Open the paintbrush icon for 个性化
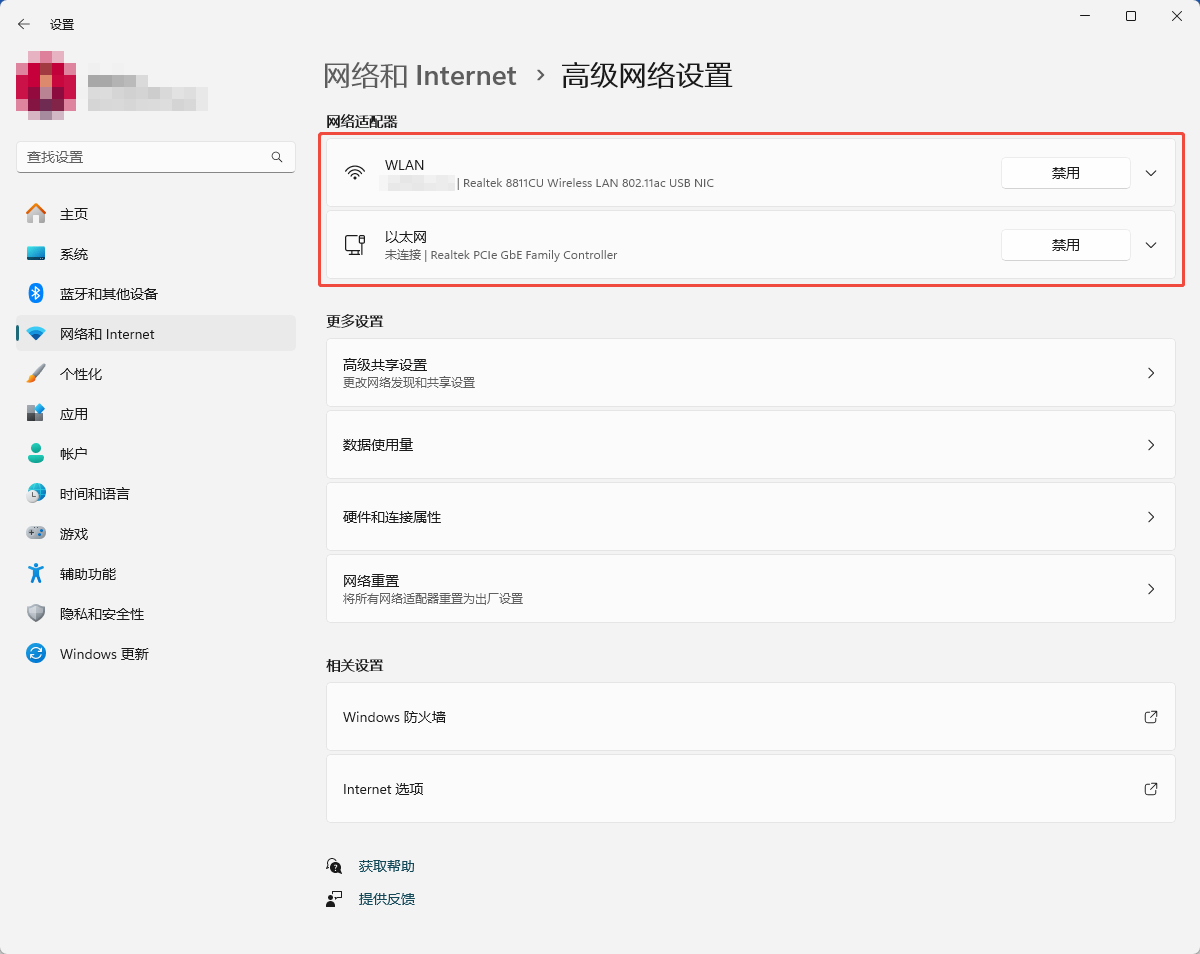The height and width of the screenshot is (954, 1200). pyautogui.click(x=36, y=374)
